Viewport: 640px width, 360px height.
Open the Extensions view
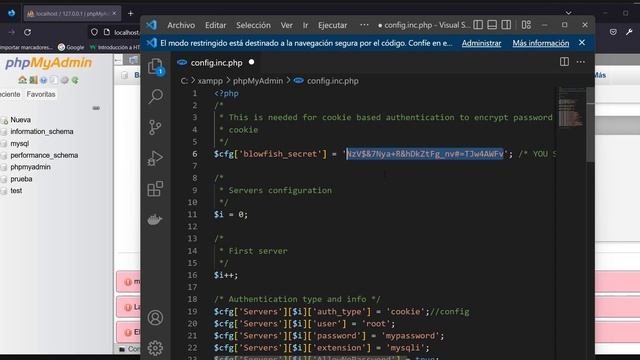point(155,189)
